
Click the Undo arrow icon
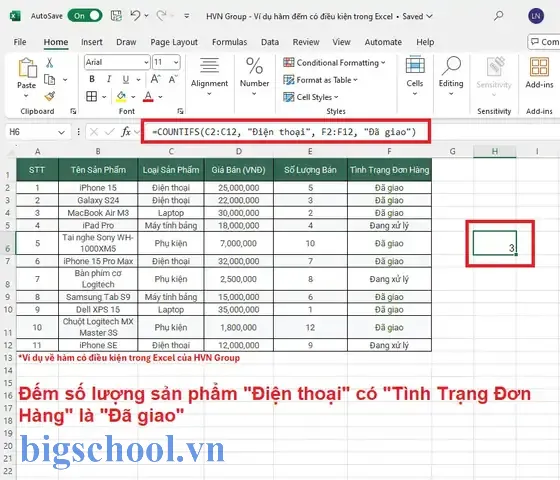[x=135, y=16]
